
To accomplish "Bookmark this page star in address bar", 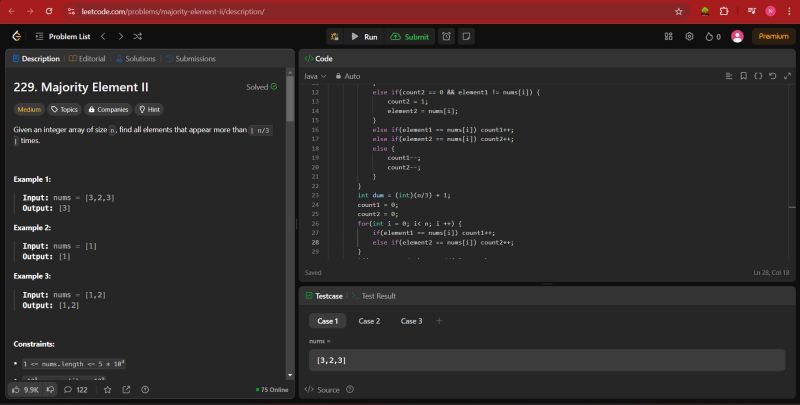I will pyautogui.click(x=679, y=11).
